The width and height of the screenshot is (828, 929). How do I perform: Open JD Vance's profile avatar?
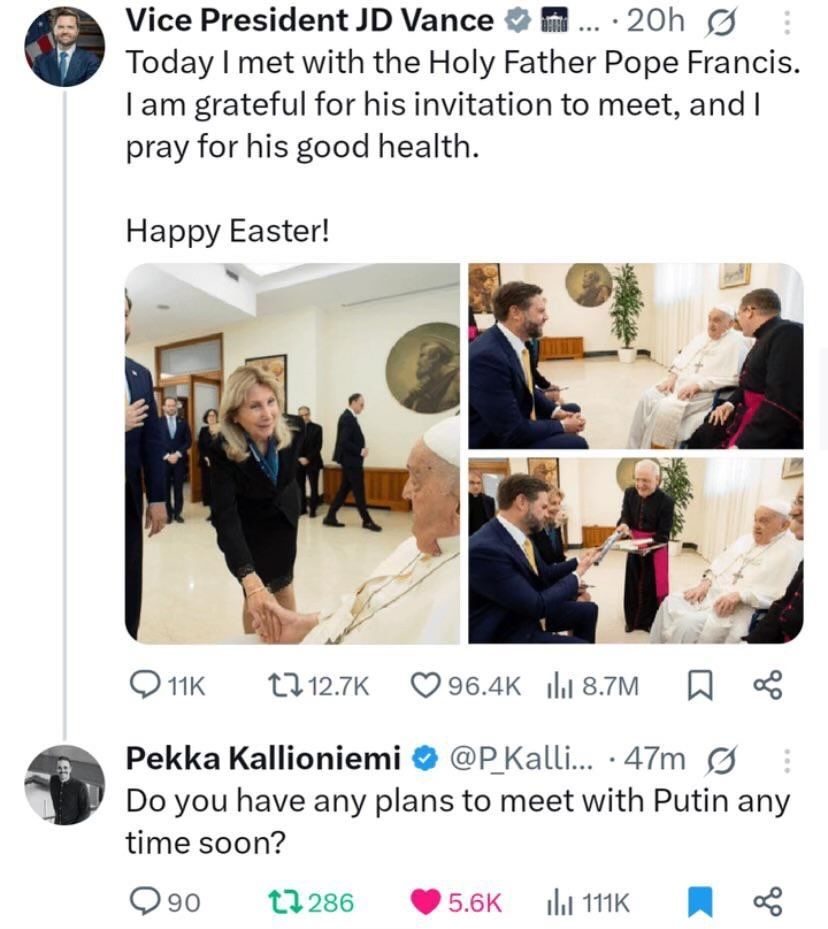[64, 48]
